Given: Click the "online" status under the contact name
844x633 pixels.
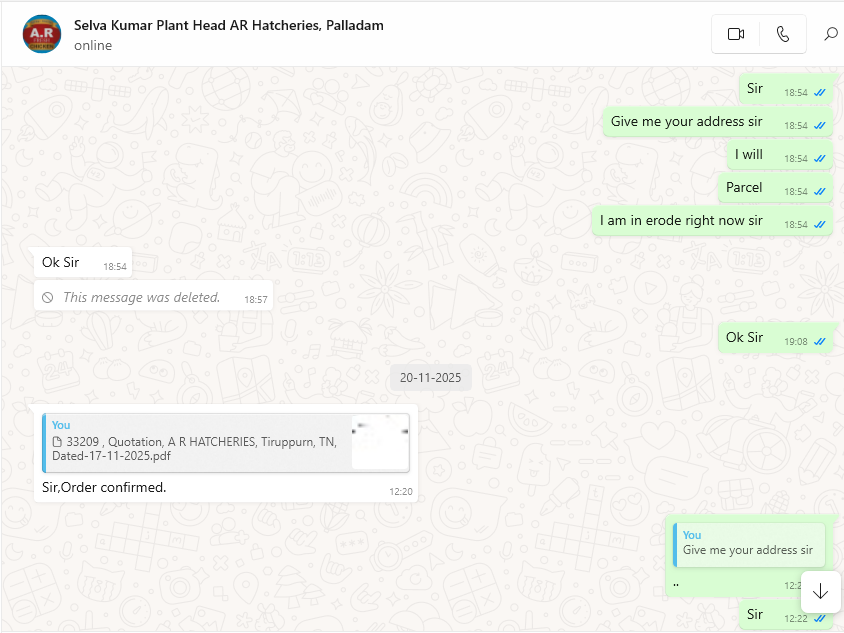Looking at the screenshot, I should [93, 46].
